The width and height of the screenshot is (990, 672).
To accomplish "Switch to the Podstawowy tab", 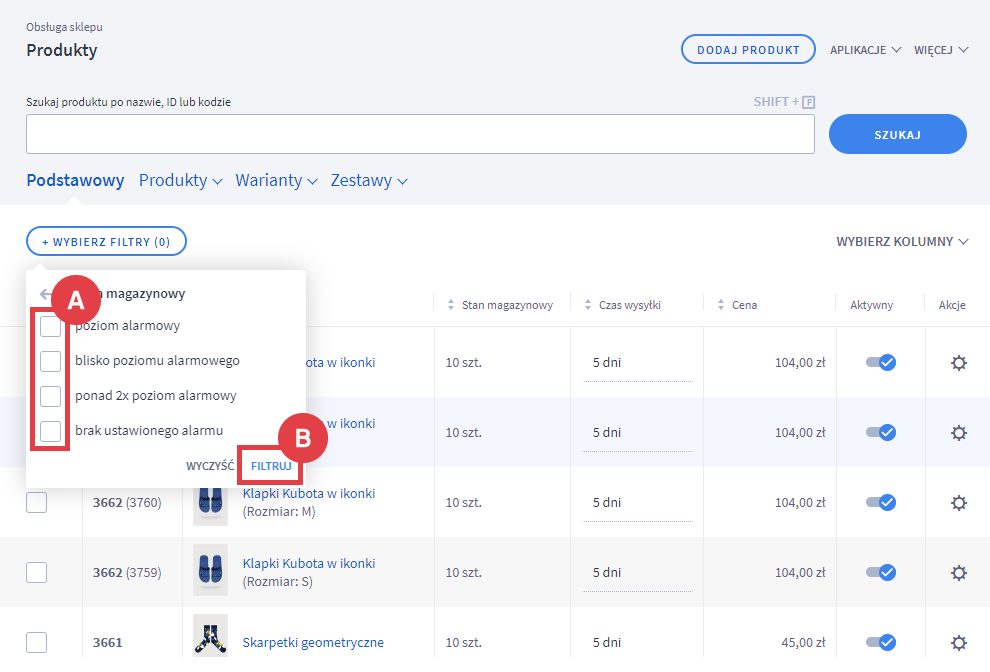I will tap(75, 181).
